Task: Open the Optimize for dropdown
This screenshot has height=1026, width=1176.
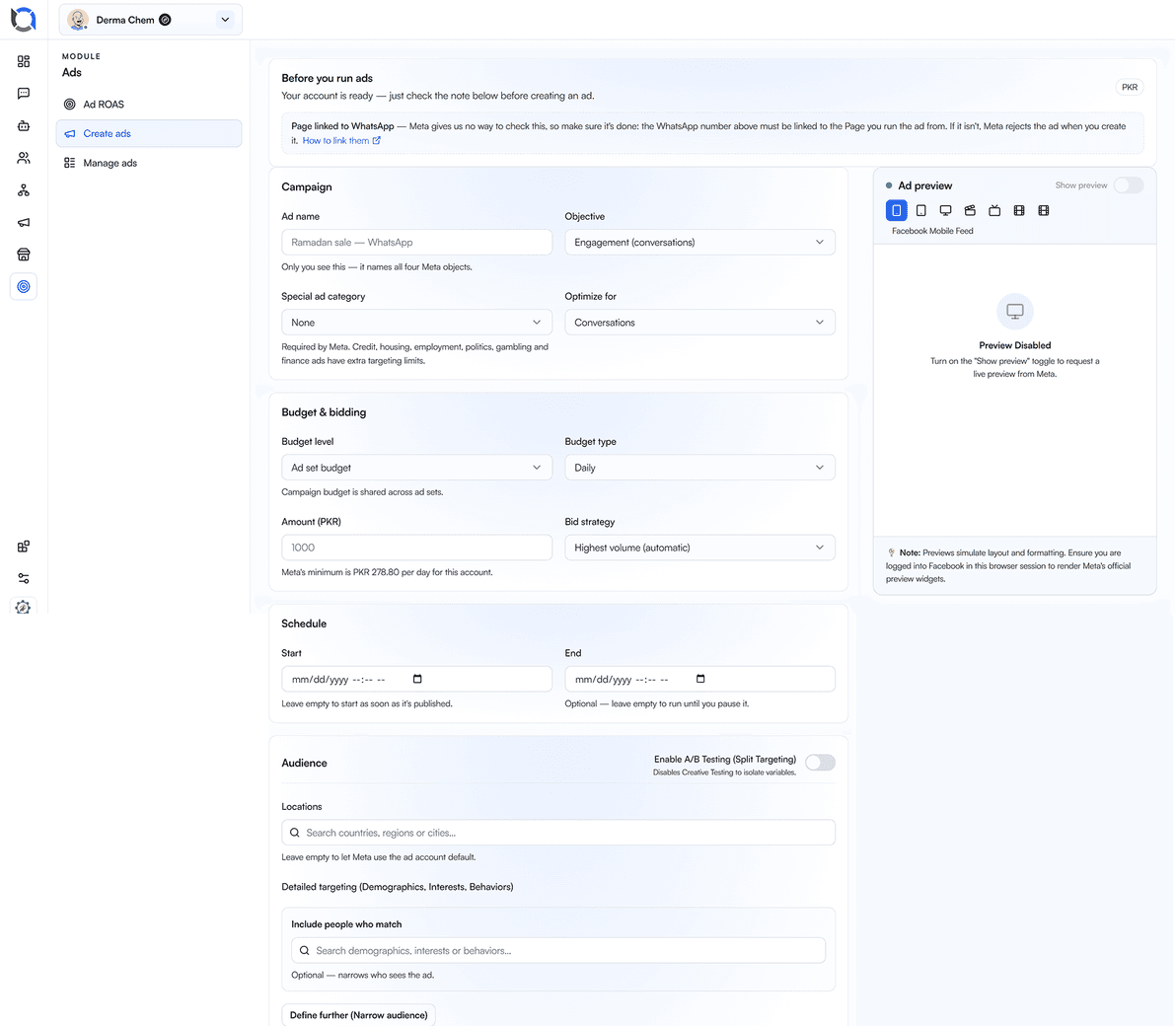Action: coord(699,323)
